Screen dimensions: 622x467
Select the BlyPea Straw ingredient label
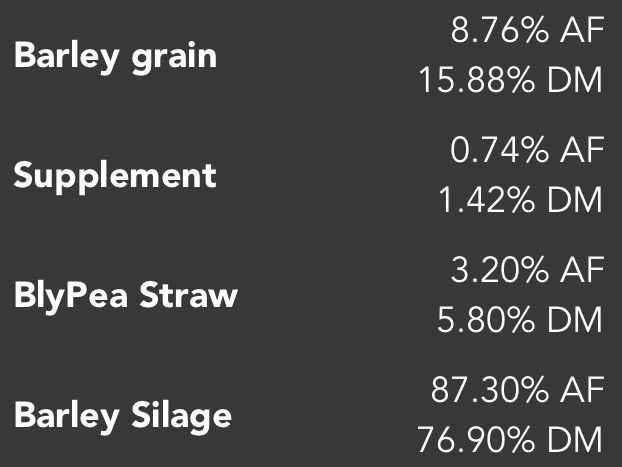[x=126, y=296]
